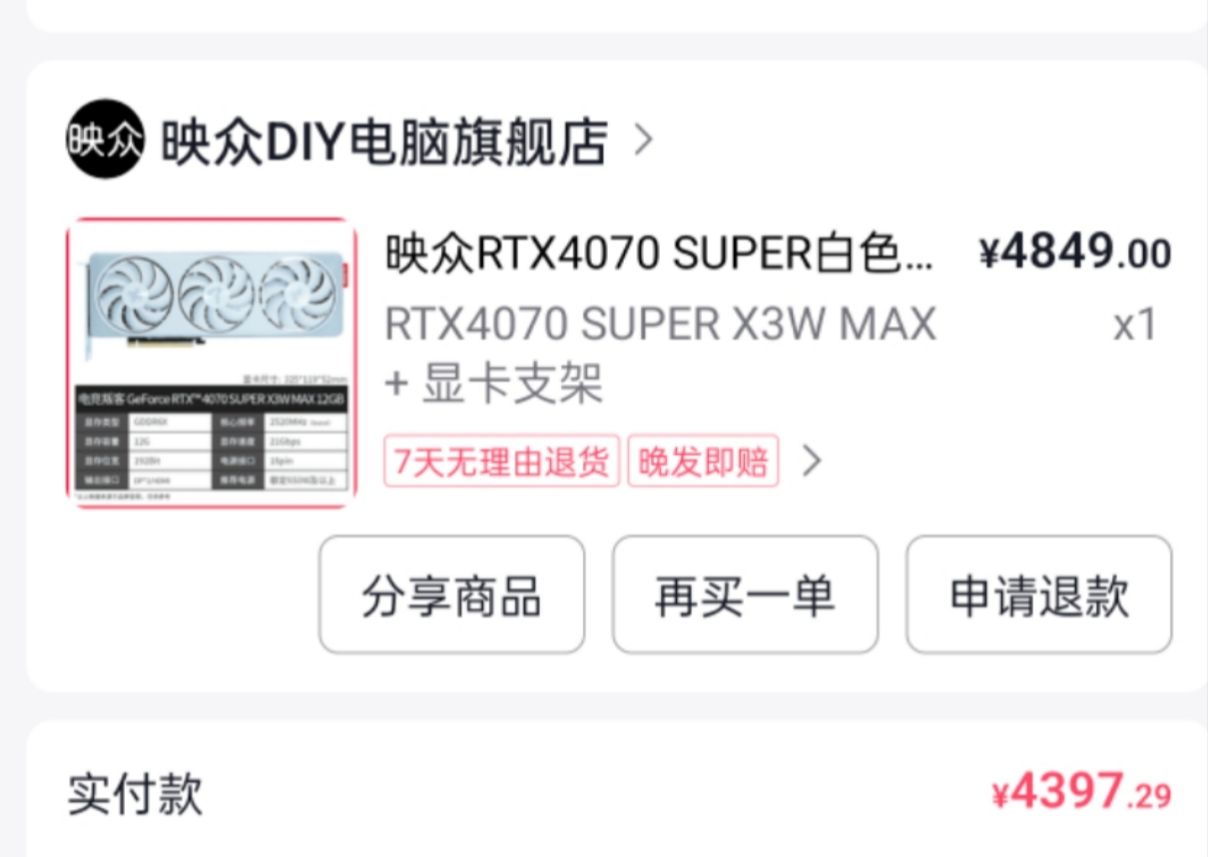
Task: Tap the + 显卡支架 spec line
Action: 494,384
